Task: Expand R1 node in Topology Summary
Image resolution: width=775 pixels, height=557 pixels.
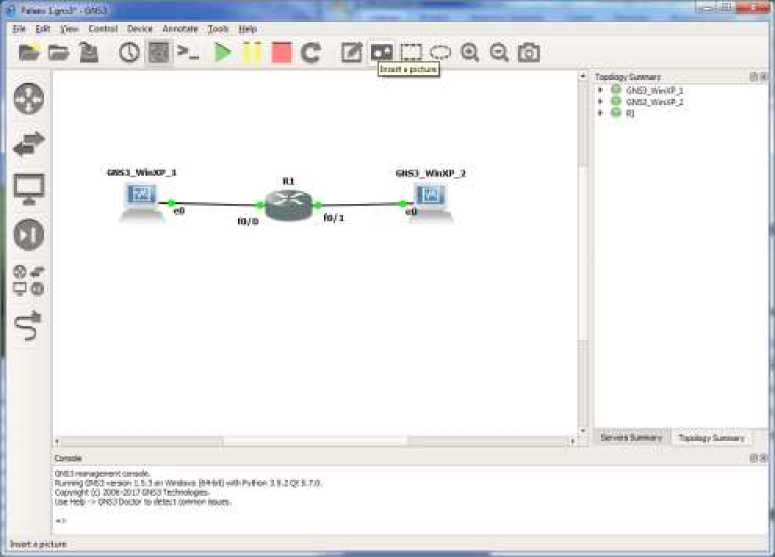Action: pyautogui.click(x=601, y=113)
